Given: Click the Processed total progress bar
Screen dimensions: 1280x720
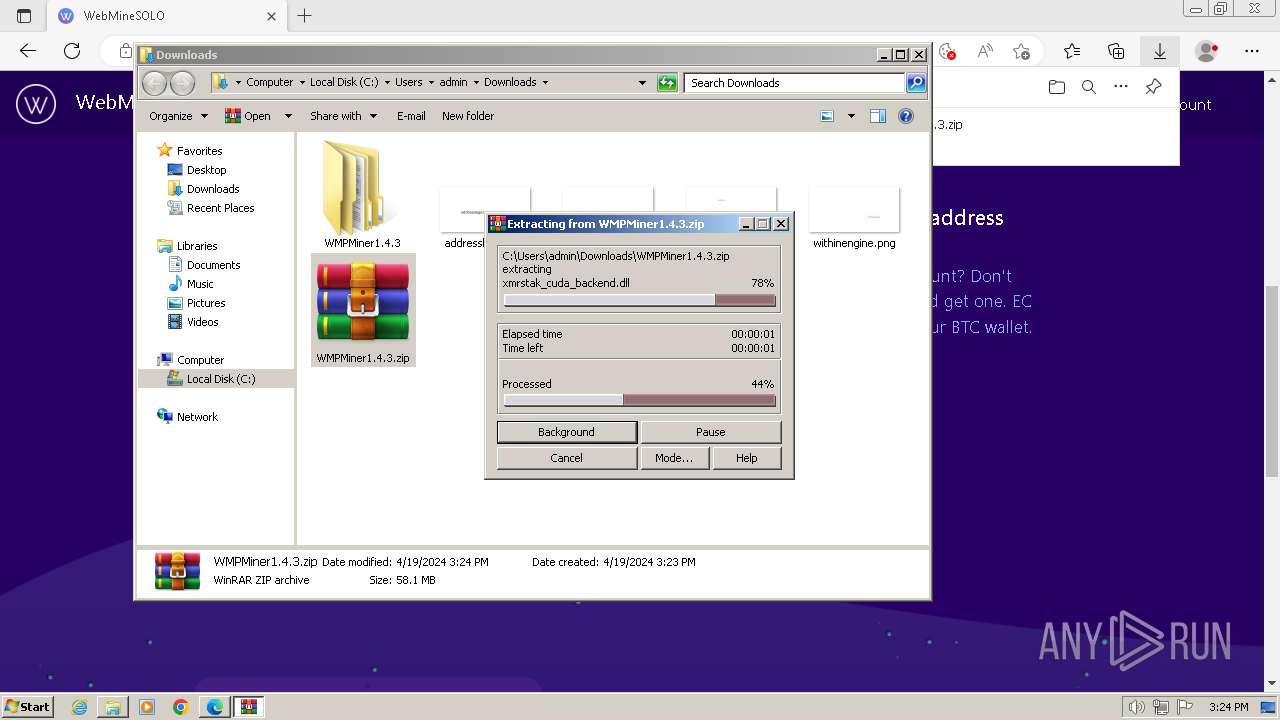Looking at the screenshot, I should [639, 400].
